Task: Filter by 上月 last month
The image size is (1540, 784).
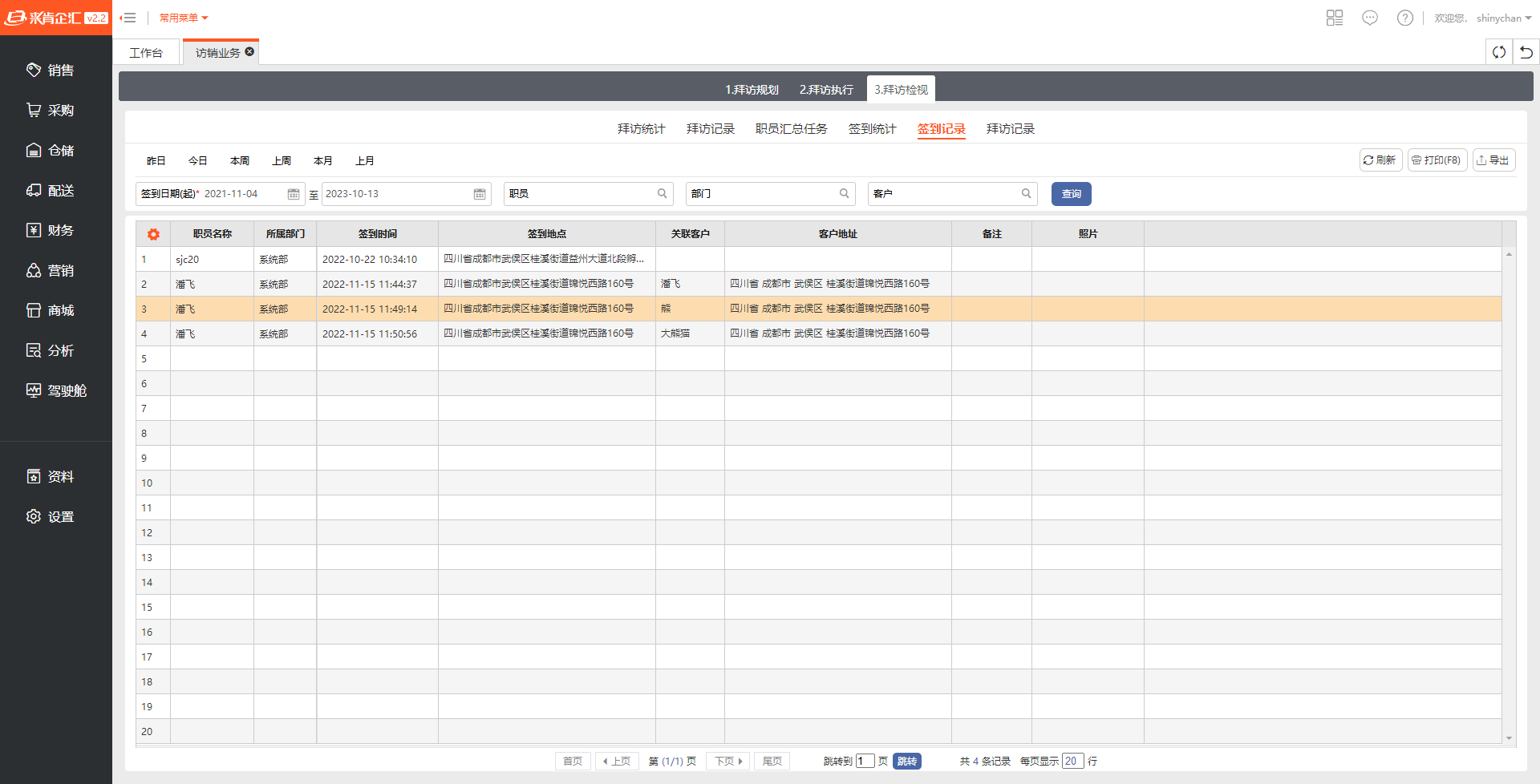Action: click(365, 160)
